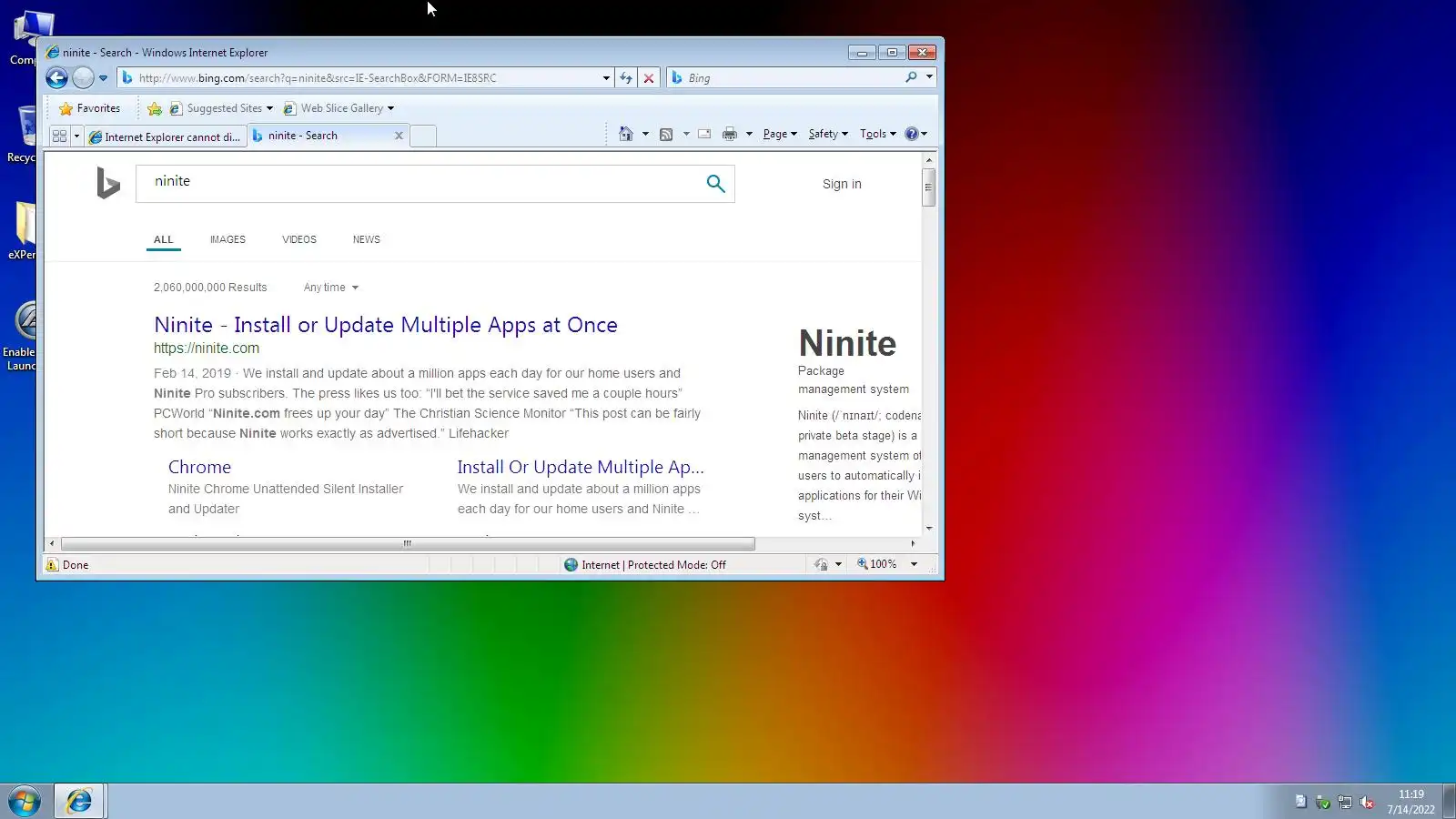The height and width of the screenshot is (819, 1456).
Task: Switch to the NEWS results tab
Action: pos(367,239)
